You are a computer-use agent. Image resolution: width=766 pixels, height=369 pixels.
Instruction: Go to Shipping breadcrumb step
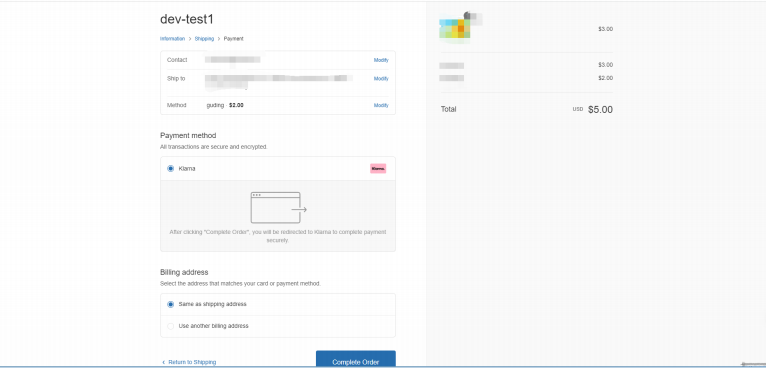pyautogui.click(x=204, y=39)
